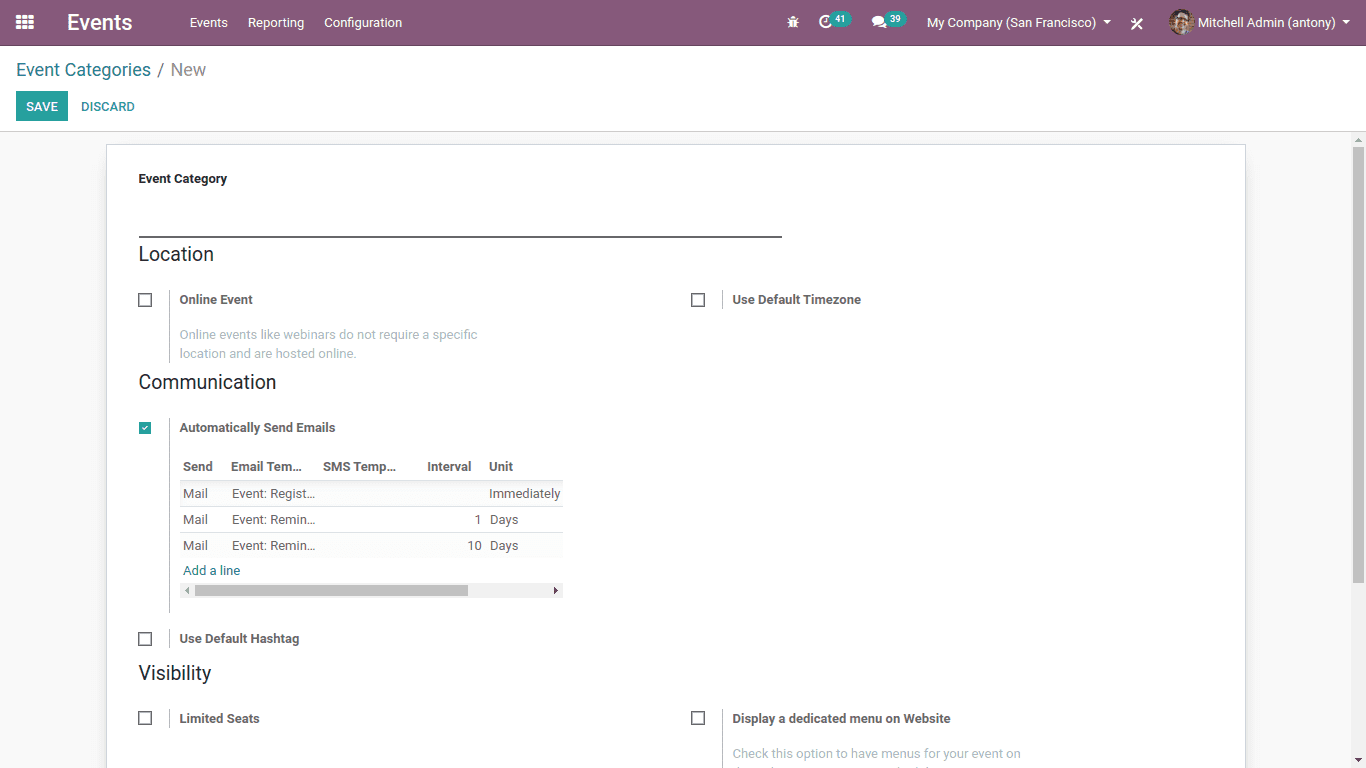Click the page vertical scrollbar
The image size is (1366, 768).
point(1358,364)
